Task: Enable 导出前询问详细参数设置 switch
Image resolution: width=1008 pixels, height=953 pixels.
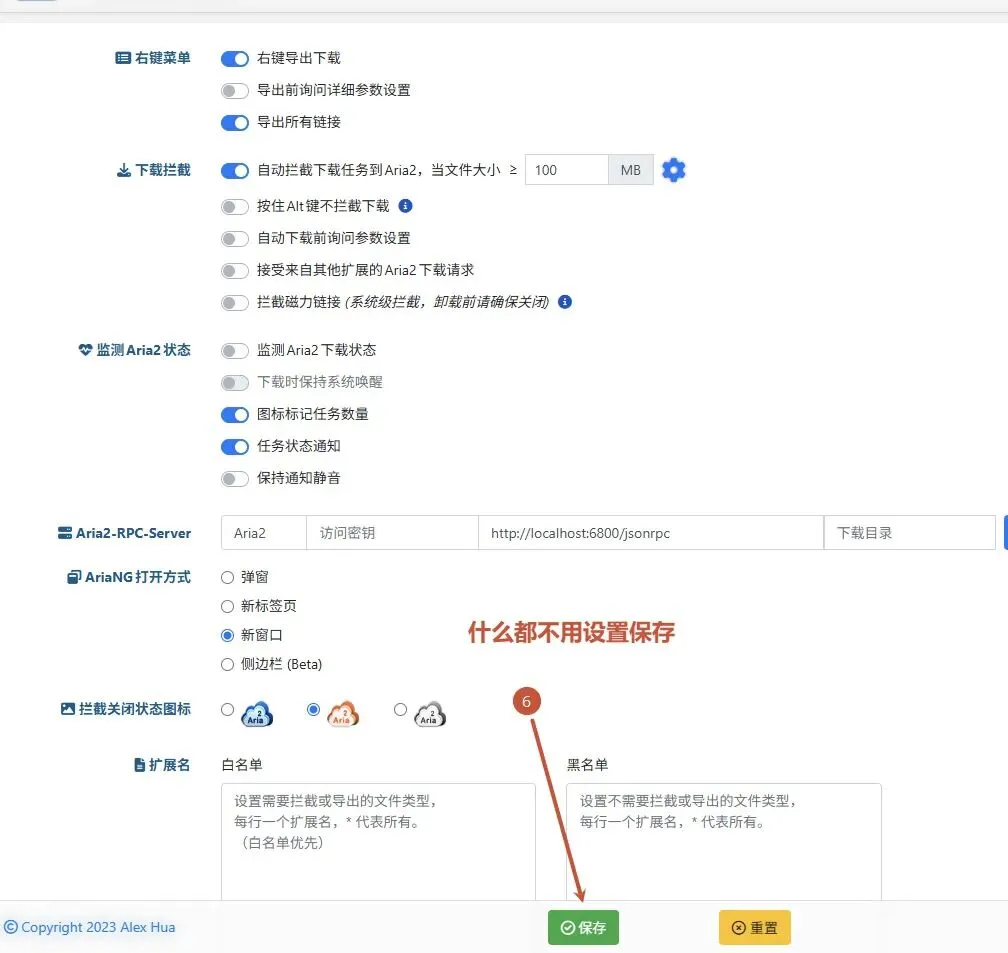Action: pyautogui.click(x=235, y=91)
